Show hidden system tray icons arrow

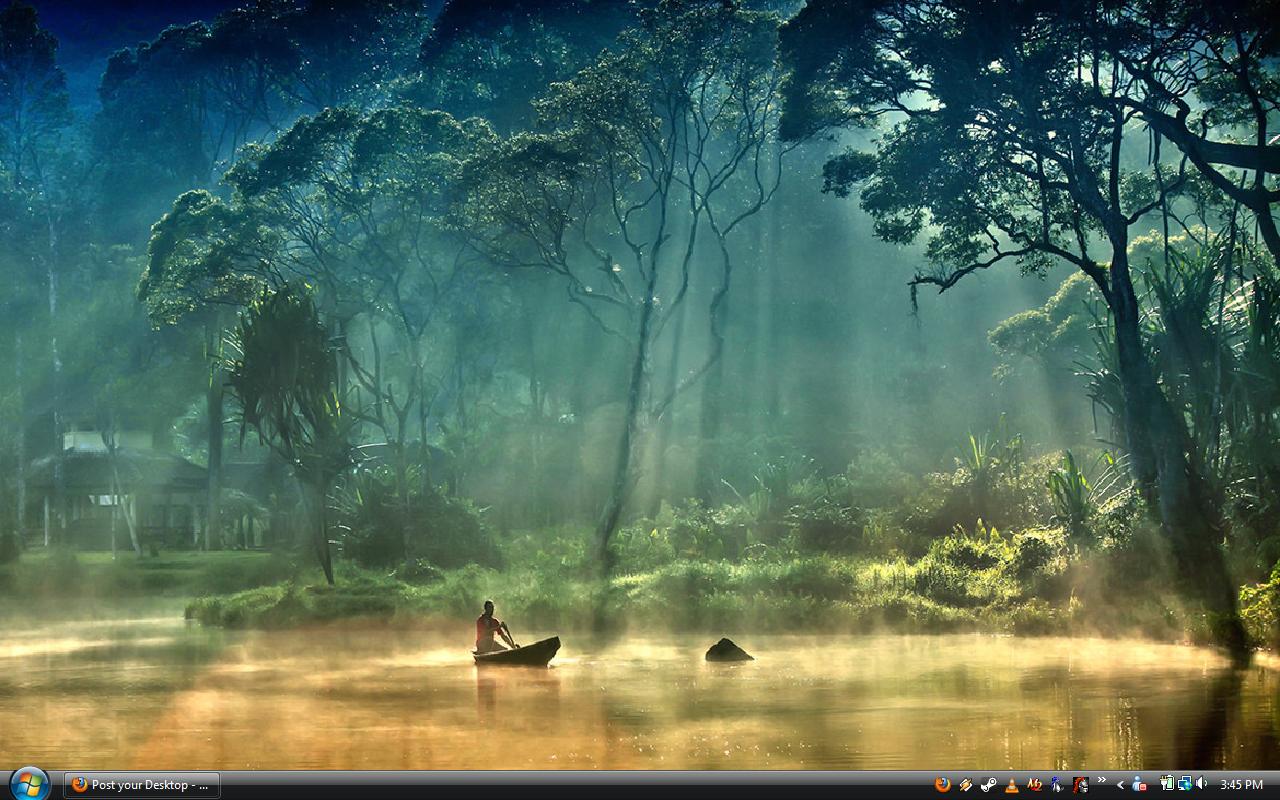[x=1121, y=785]
